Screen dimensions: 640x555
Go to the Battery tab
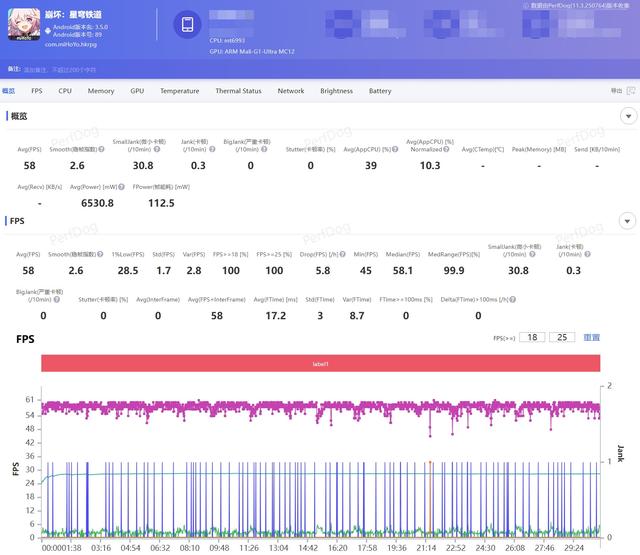click(x=380, y=91)
